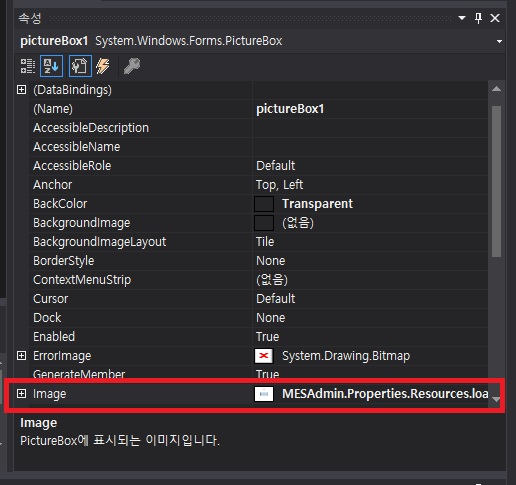Select the Dock property row
The image size is (516, 485).
pyautogui.click(x=252, y=318)
